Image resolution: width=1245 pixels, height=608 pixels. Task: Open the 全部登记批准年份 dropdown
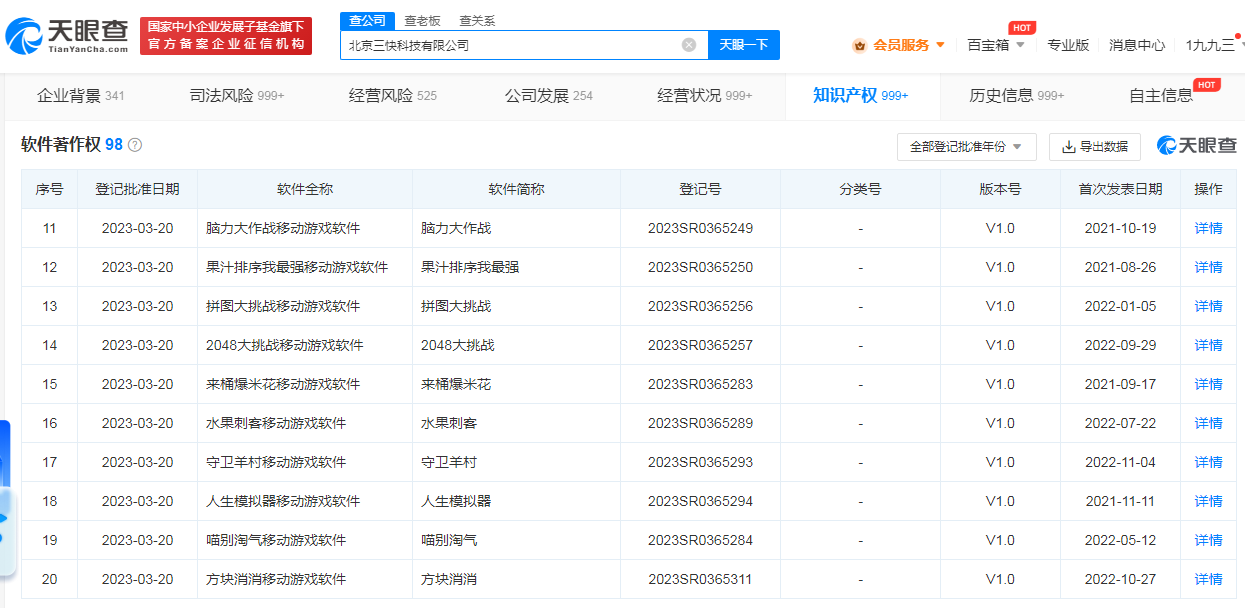click(x=967, y=147)
